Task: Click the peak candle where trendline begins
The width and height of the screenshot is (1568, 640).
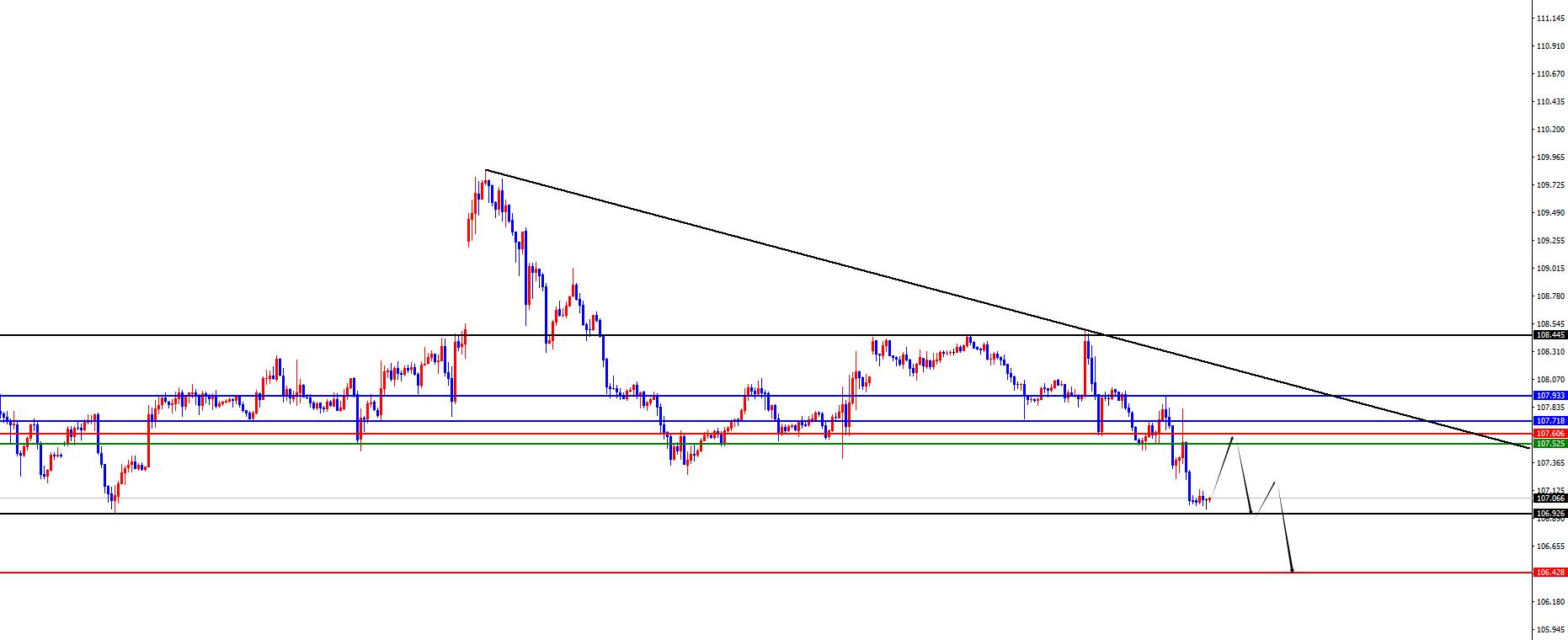Action: (487, 177)
